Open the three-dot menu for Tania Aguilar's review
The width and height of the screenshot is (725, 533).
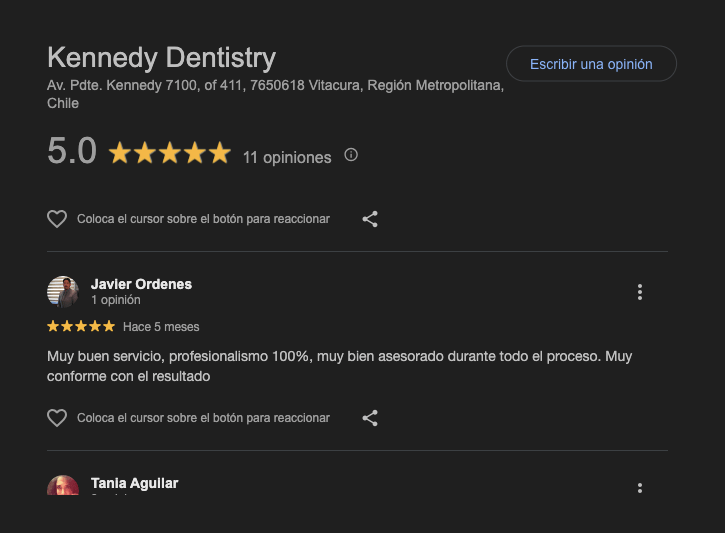(x=640, y=488)
